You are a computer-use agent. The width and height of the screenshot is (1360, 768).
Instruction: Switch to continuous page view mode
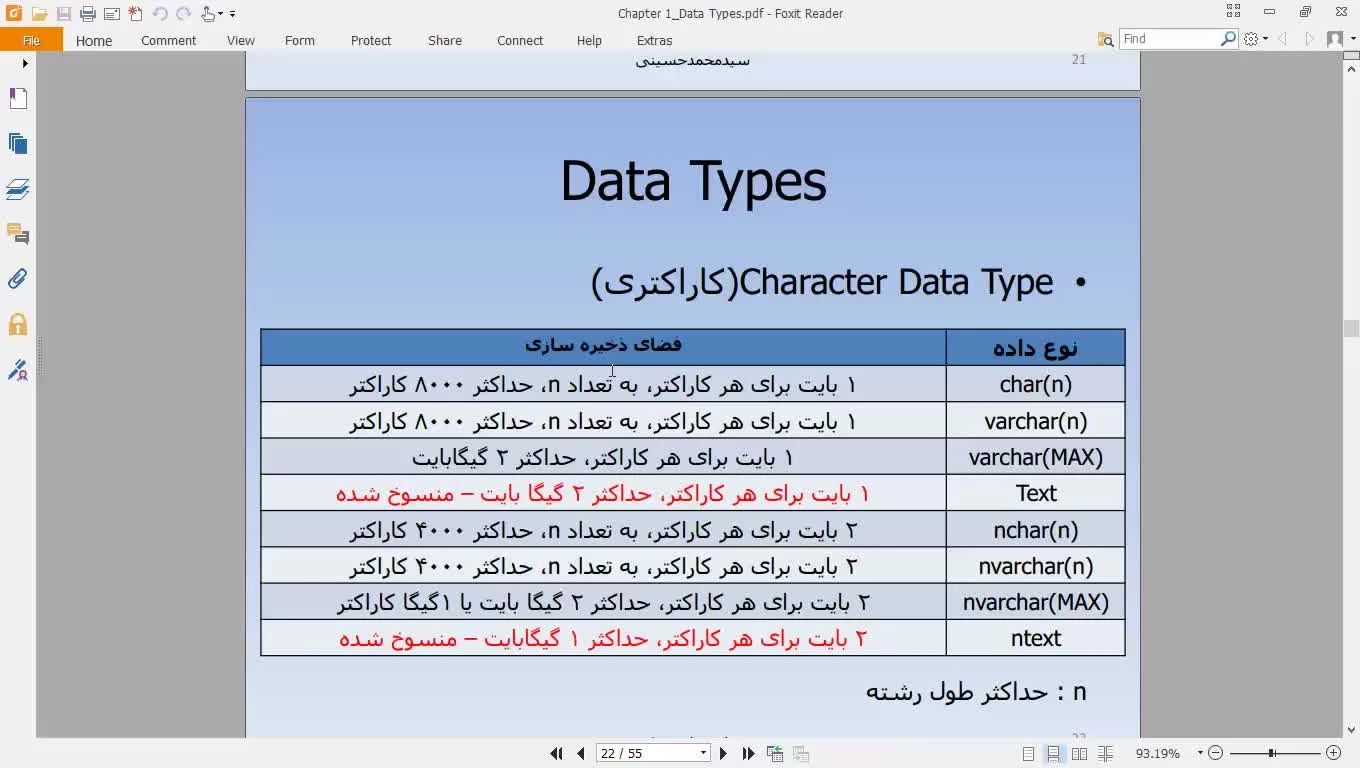[x=1053, y=754]
